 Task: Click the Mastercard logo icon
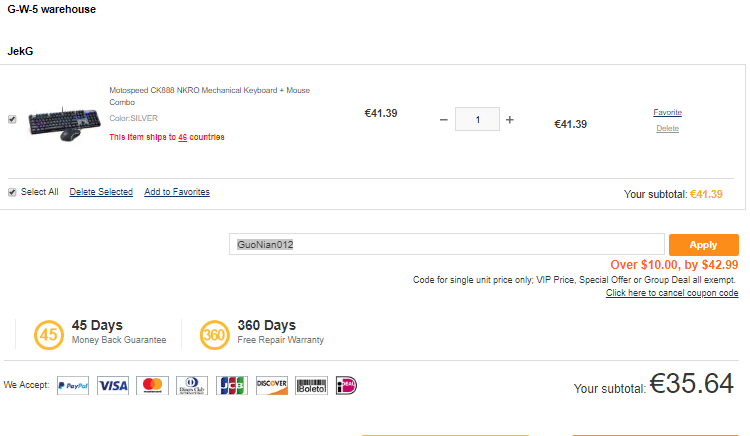pos(153,385)
